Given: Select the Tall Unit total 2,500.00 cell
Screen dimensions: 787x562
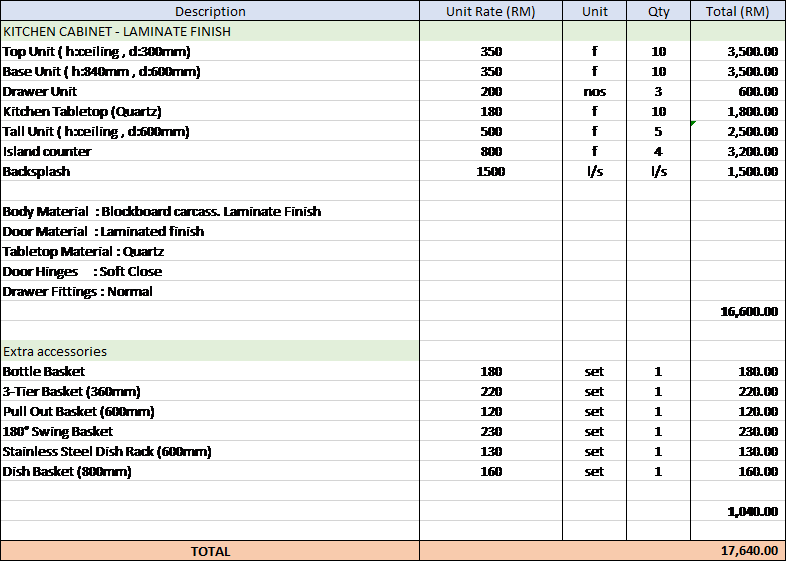Looking at the screenshot, I should [737, 131].
